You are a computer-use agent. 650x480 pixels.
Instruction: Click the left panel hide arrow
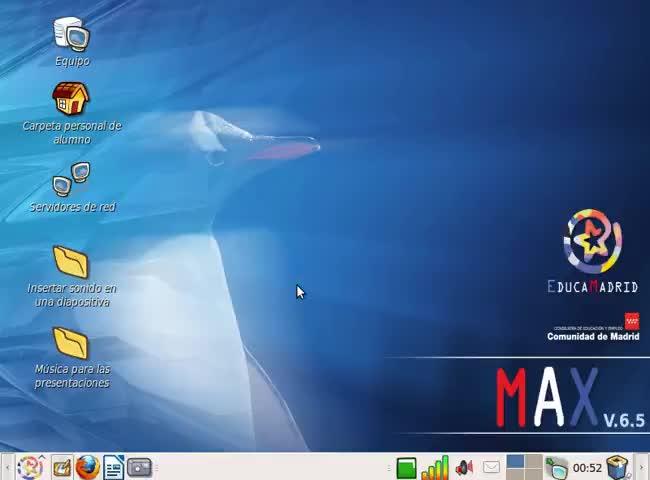[6, 467]
